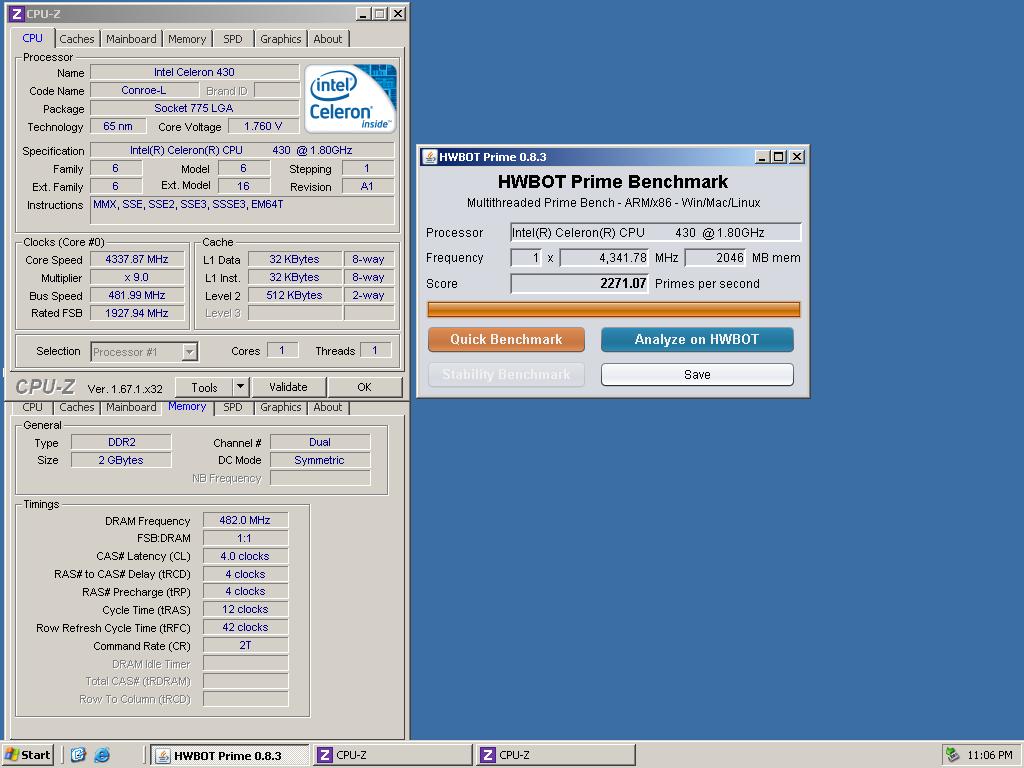
Task: Click the Level 2 cache value 512 KBytes
Action: point(295,295)
